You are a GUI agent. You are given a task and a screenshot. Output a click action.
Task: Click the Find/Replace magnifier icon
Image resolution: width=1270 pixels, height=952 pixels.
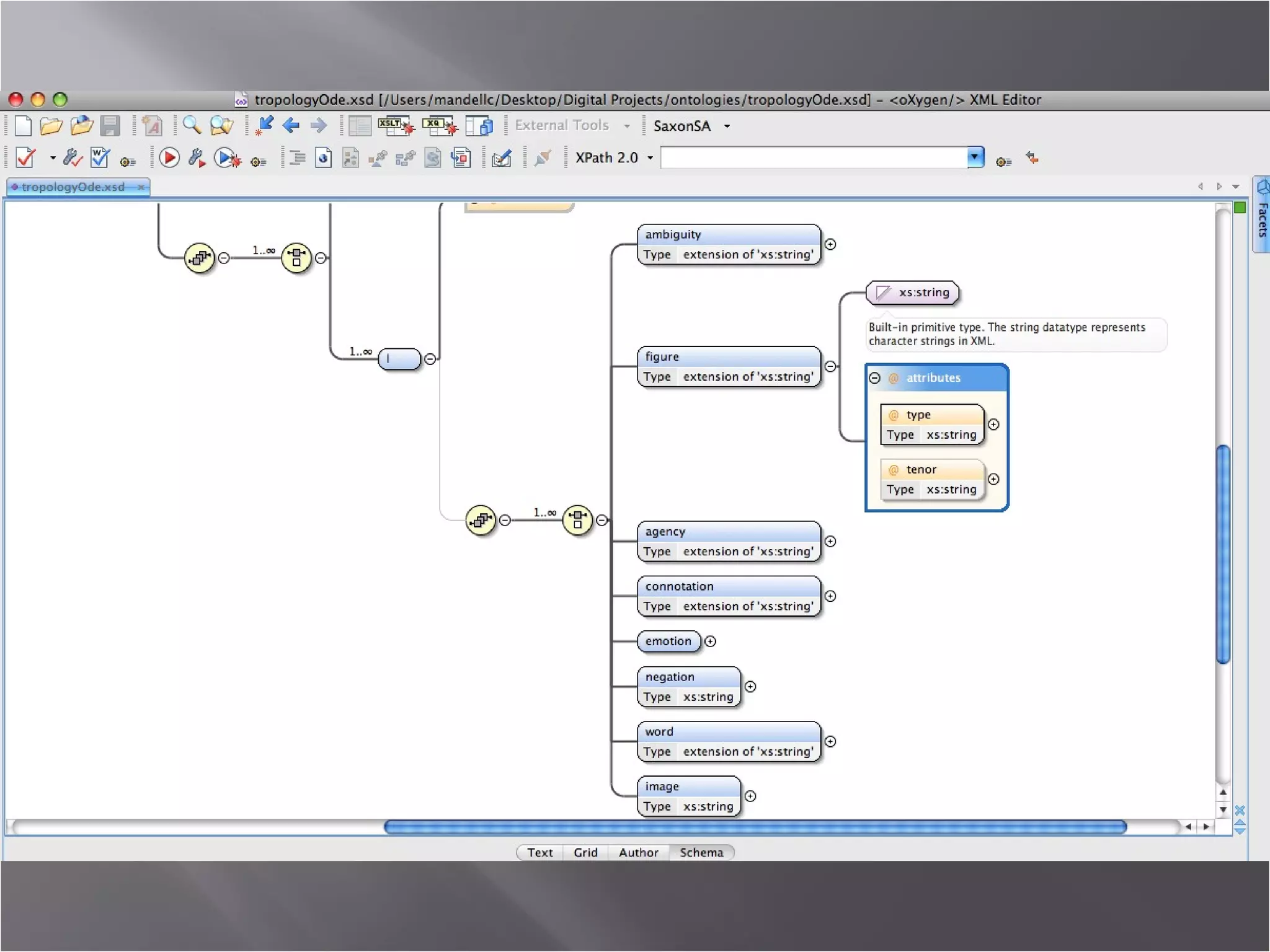click(x=192, y=126)
